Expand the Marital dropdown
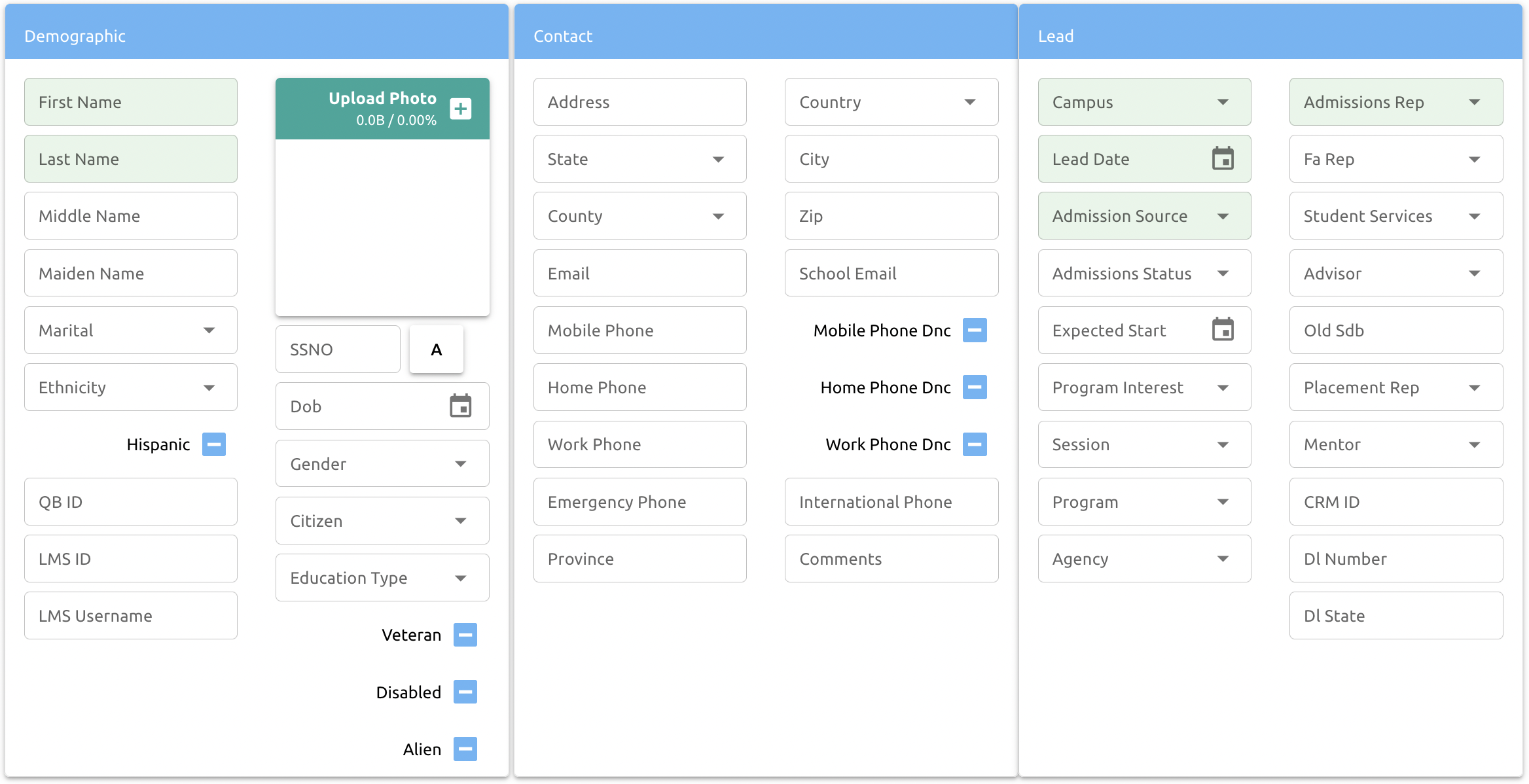The width and height of the screenshot is (1529, 784). tap(209, 330)
